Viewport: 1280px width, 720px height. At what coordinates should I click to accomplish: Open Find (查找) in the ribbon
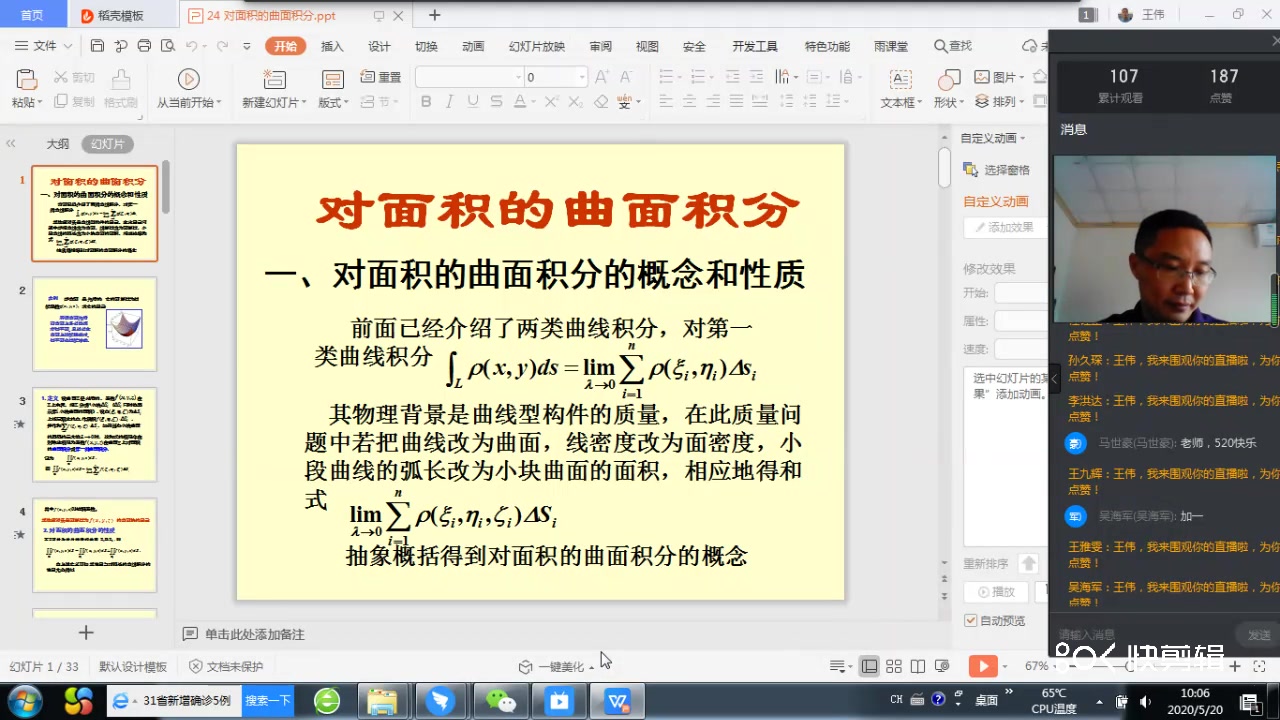[952, 45]
